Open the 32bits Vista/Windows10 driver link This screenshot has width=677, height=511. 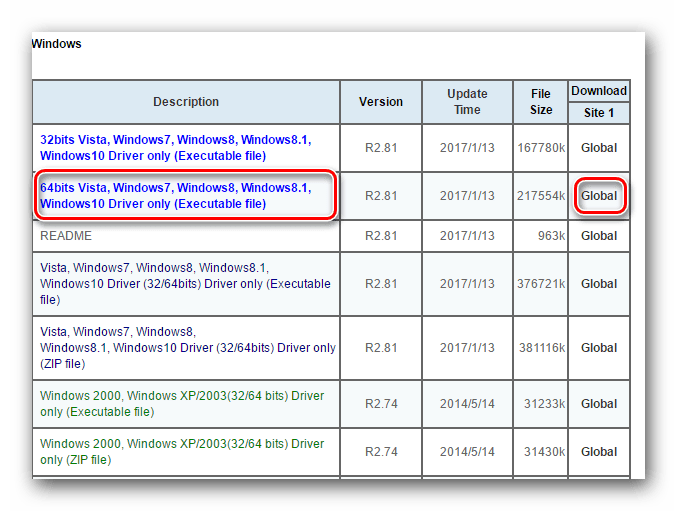[175, 148]
